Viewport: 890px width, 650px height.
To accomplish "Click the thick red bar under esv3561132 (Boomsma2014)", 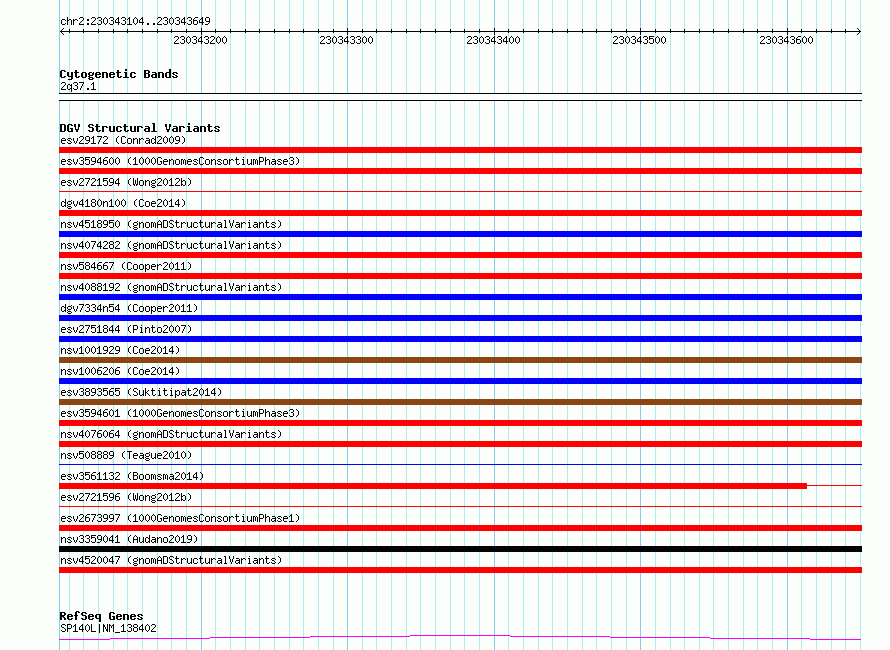I will click(433, 486).
